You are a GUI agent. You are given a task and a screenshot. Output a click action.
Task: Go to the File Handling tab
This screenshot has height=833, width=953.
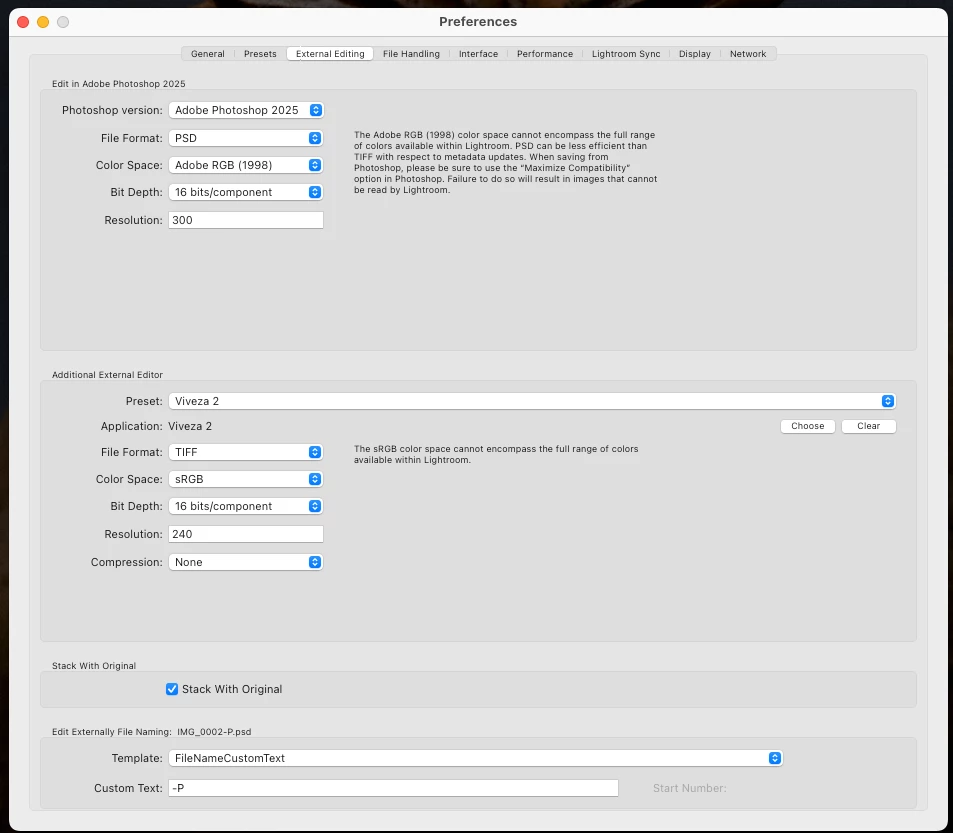pos(411,53)
